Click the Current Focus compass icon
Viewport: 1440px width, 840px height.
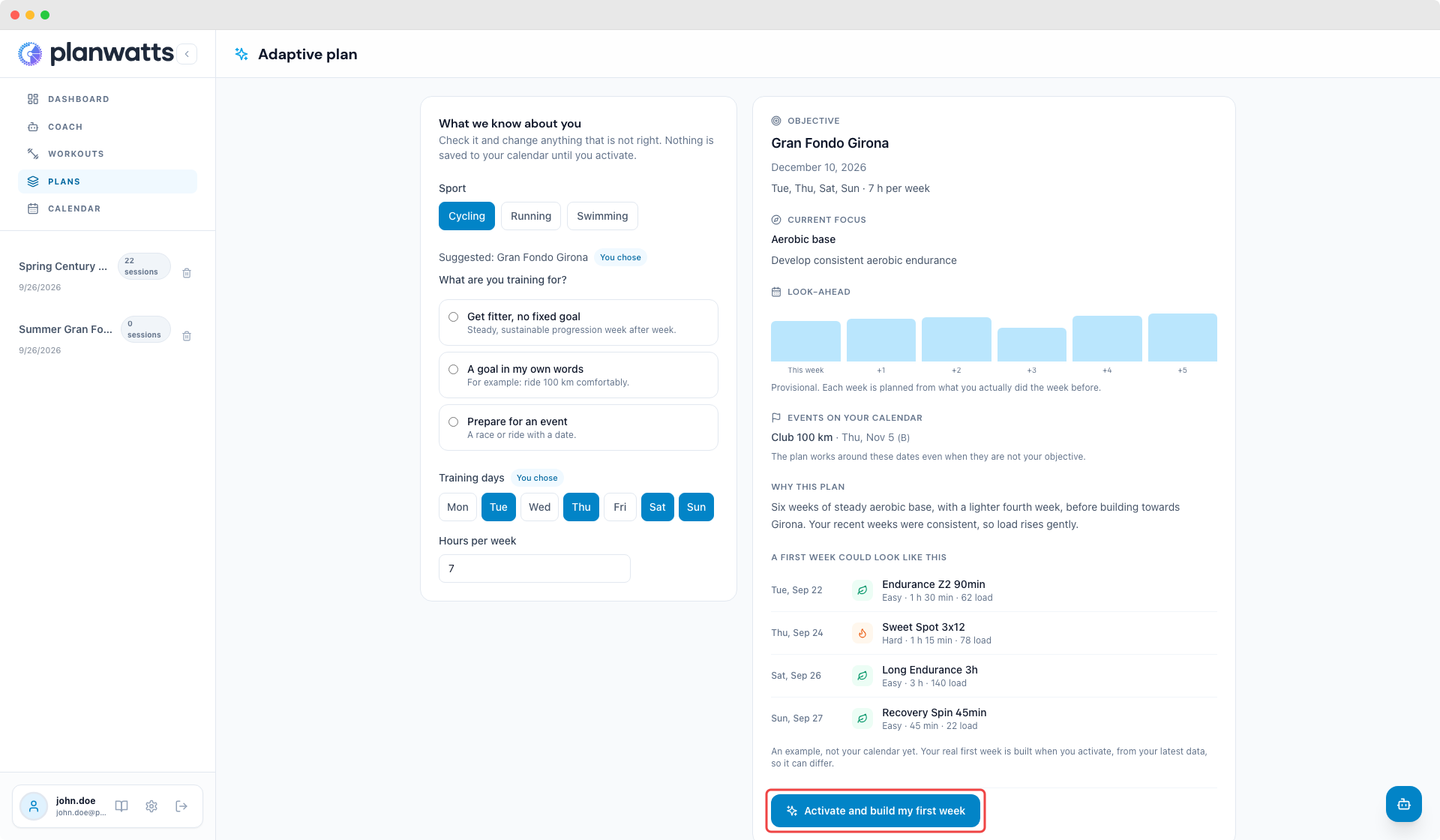(x=776, y=220)
